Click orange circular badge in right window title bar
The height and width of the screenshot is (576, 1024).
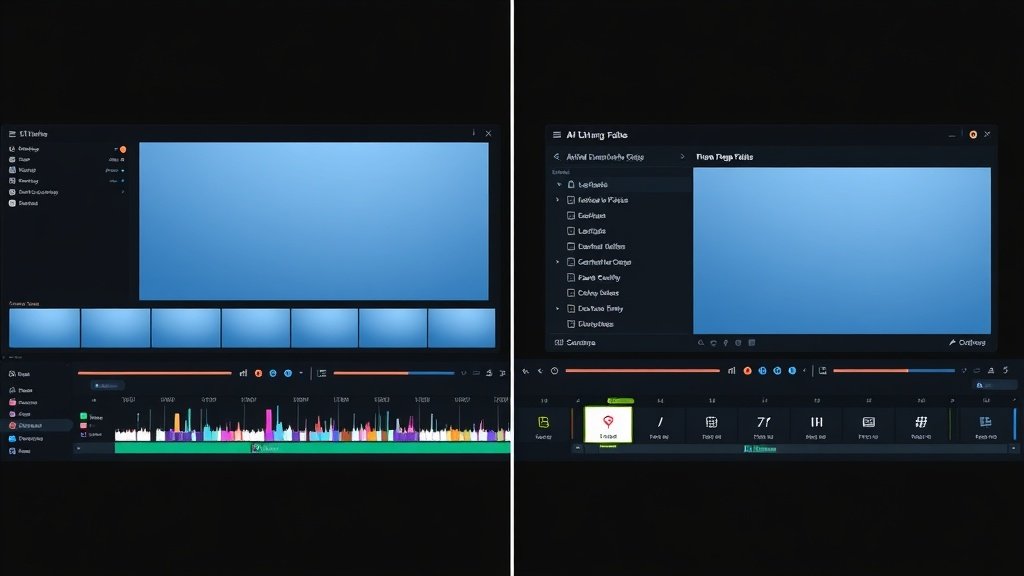point(973,135)
